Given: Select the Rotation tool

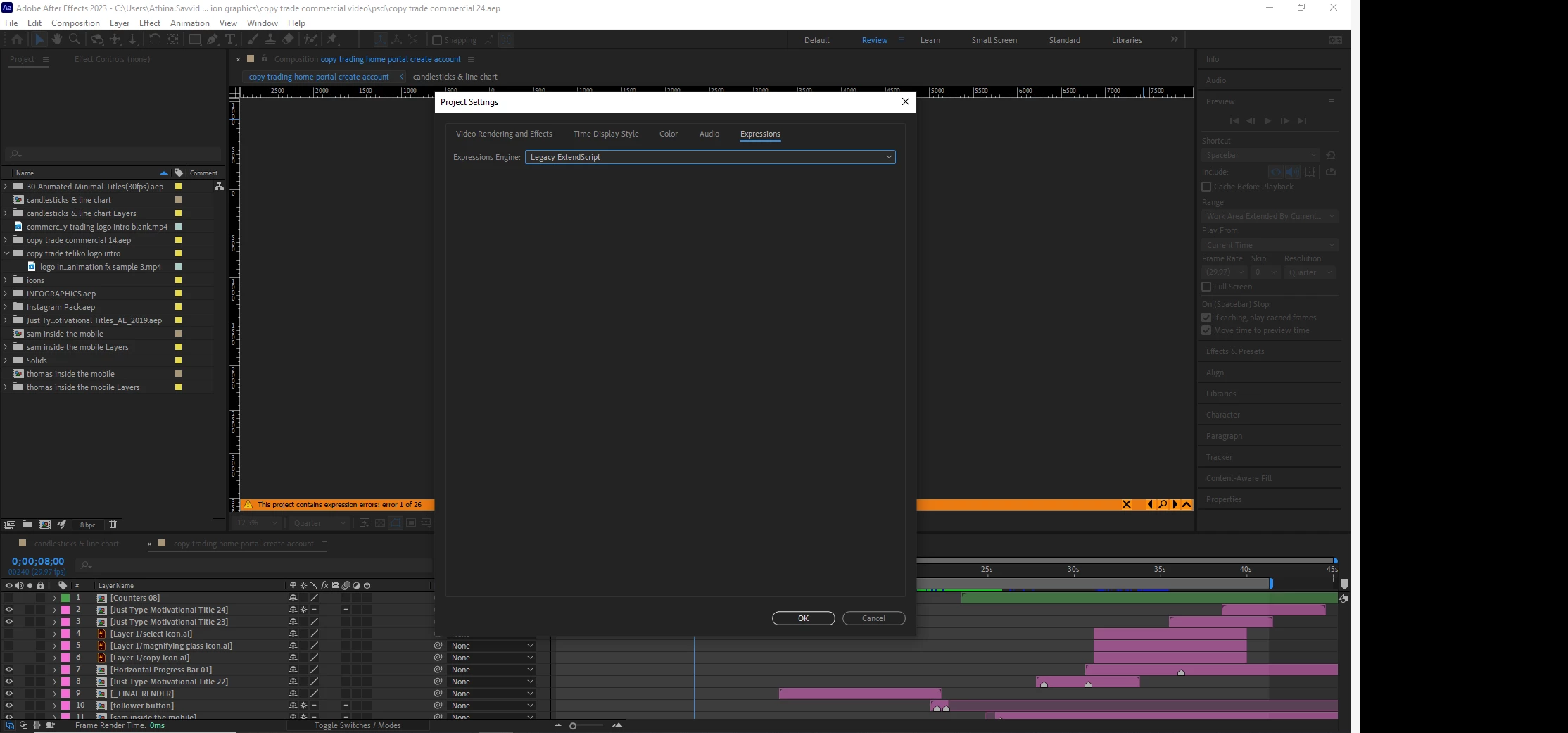Looking at the screenshot, I should 154,39.
